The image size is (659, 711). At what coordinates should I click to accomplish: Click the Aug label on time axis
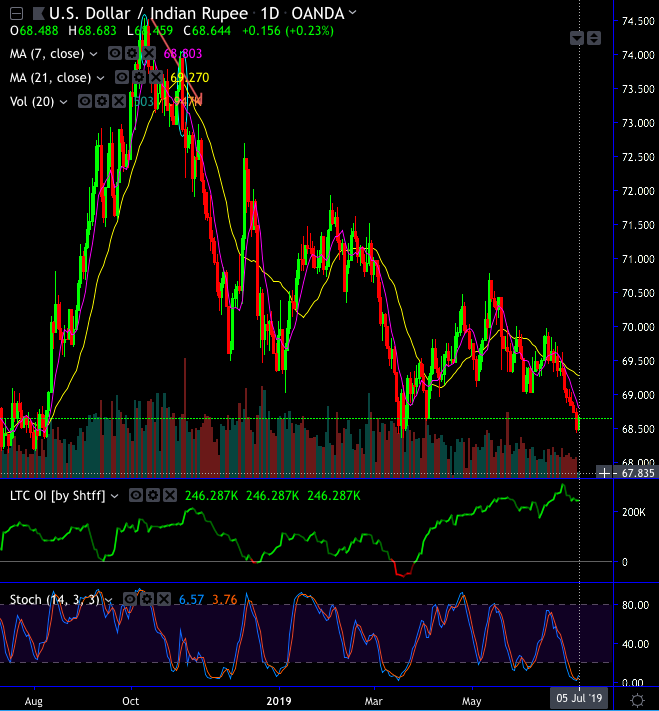(x=34, y=701)
